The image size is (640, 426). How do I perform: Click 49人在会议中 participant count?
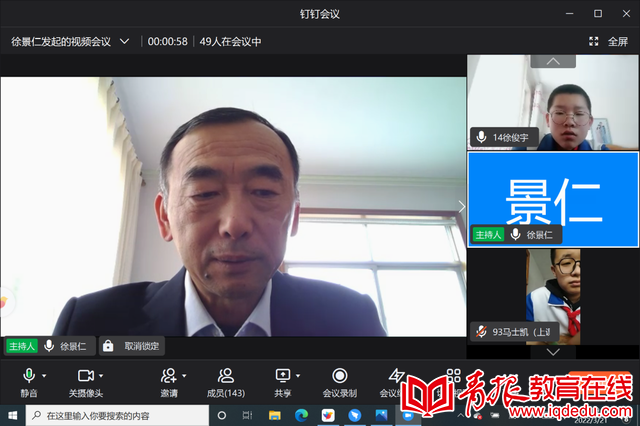pos(230,42)
